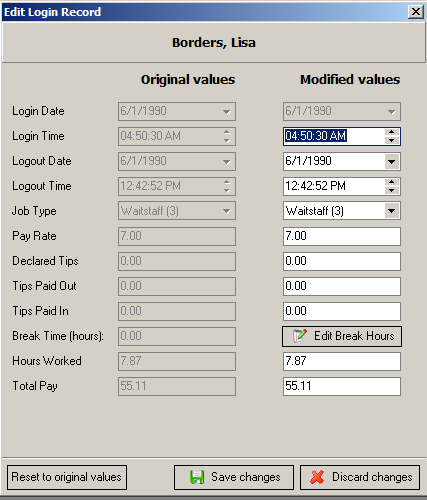
Task: Close the Edit Login Record dialog
Action: point(416,12)
